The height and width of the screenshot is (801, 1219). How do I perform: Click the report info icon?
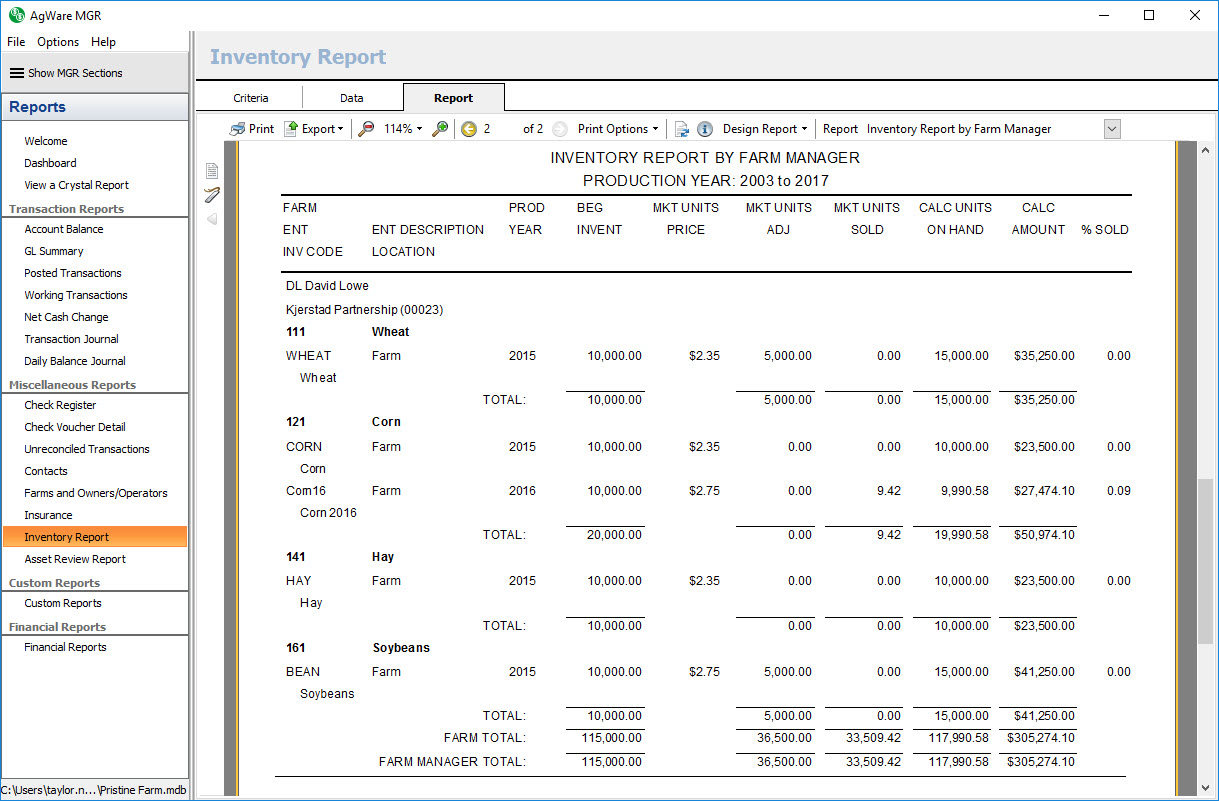[x=705, y=129]
